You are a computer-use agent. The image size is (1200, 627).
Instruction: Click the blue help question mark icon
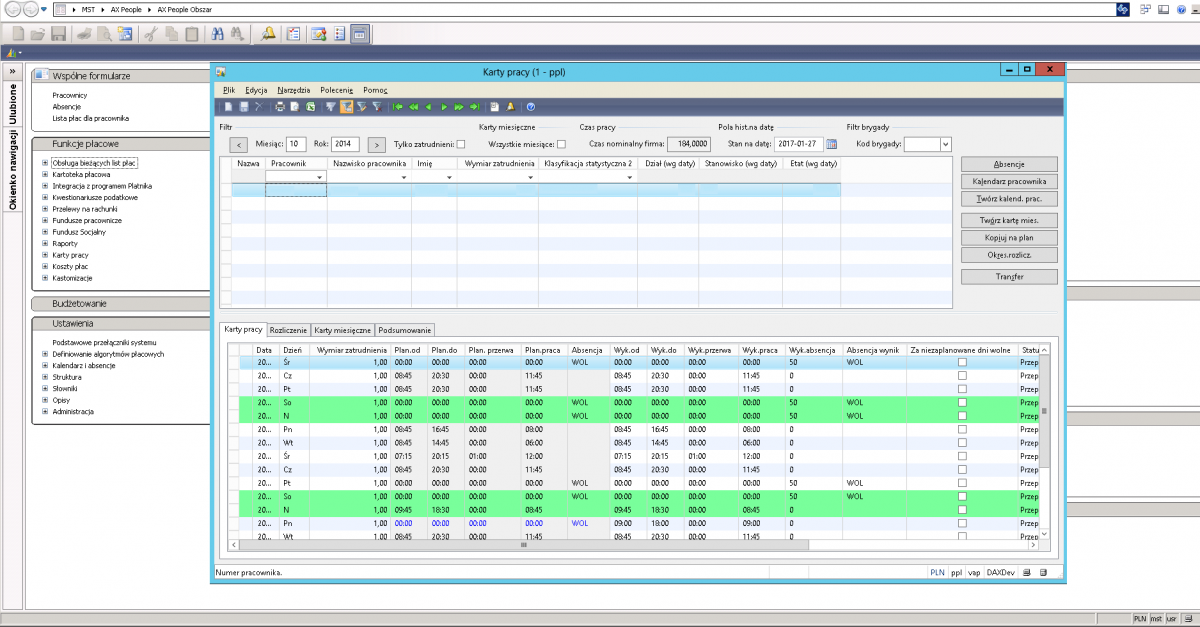tap(530, 106)
